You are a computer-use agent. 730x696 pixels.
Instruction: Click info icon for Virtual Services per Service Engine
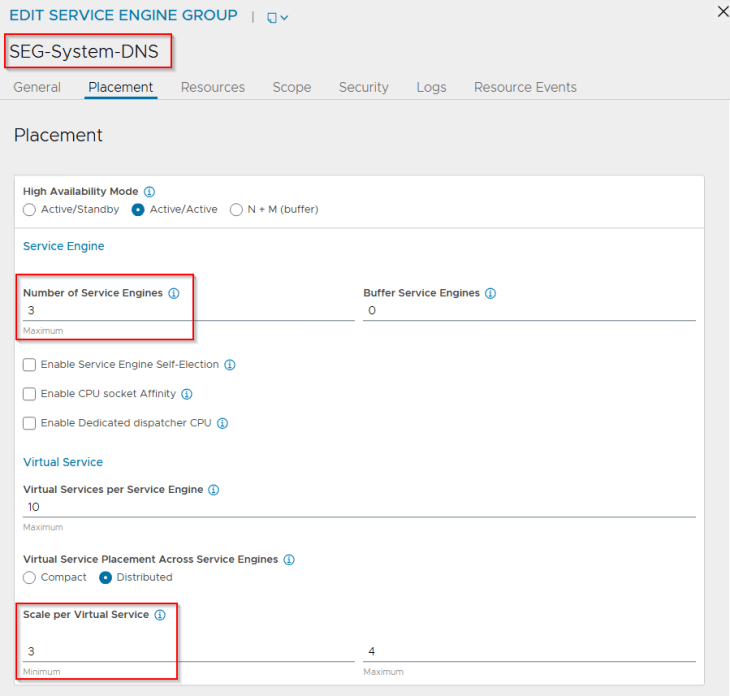(x=214, y=490)
